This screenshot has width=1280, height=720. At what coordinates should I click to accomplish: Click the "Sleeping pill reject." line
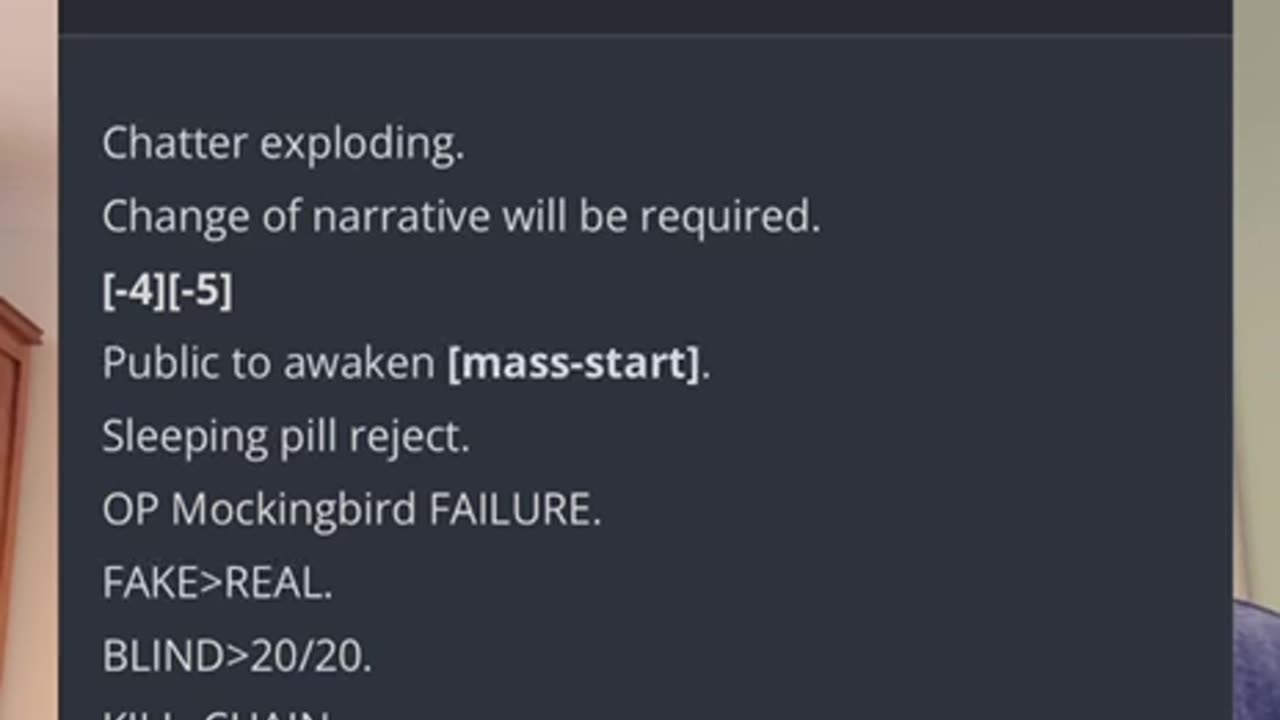pos(286,437)
